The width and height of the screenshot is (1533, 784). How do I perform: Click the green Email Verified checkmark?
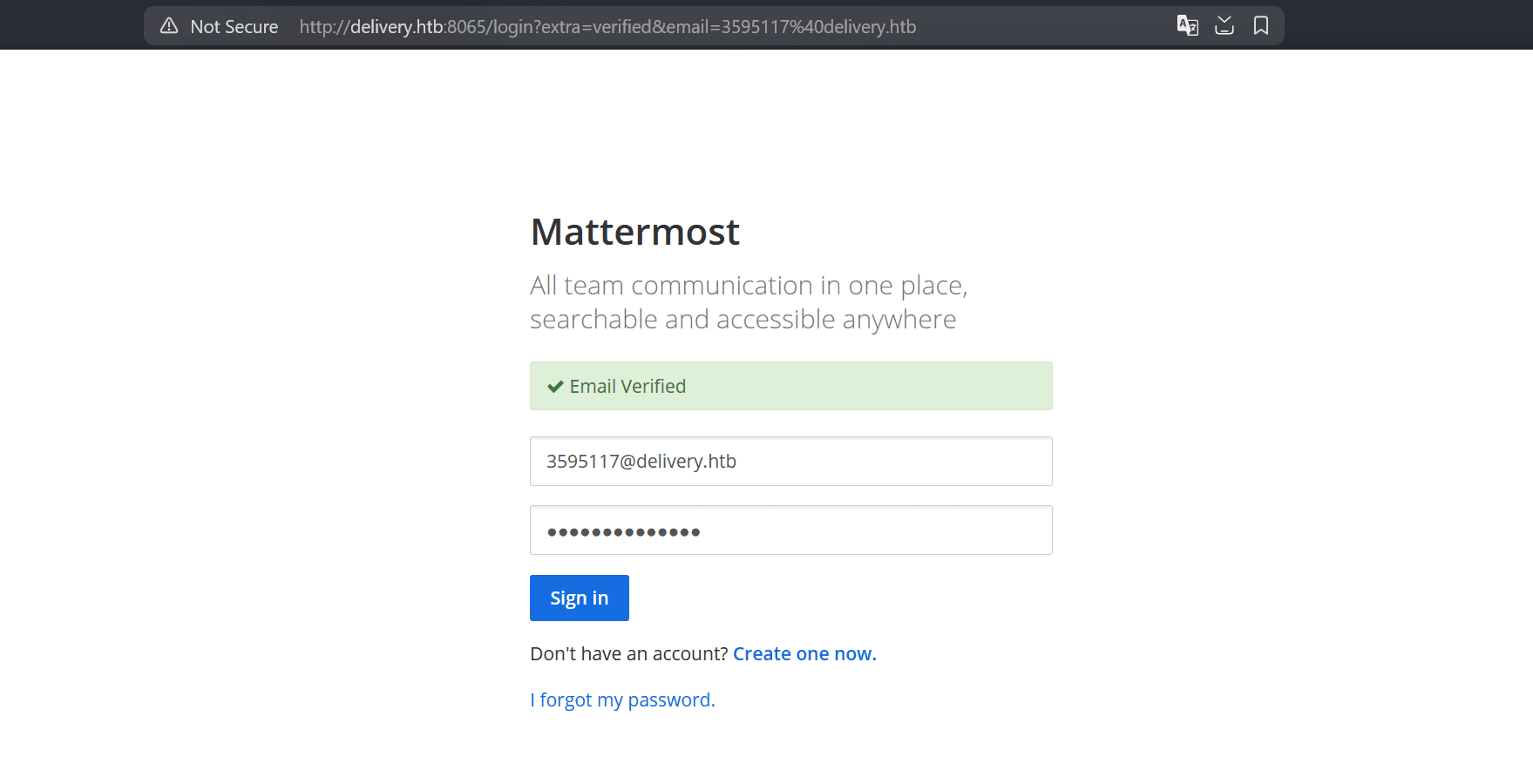click(555, 387)
